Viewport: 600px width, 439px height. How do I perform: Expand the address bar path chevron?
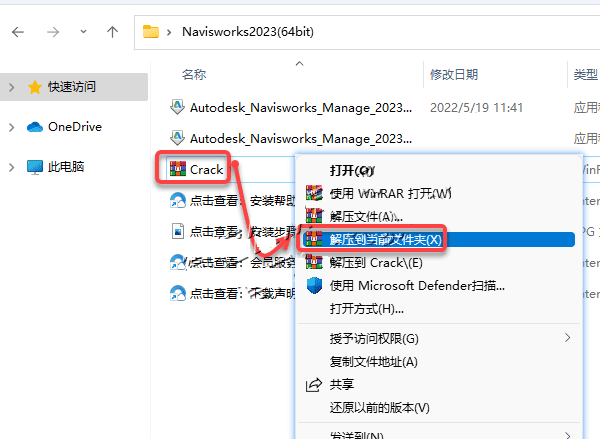(169, 32)
